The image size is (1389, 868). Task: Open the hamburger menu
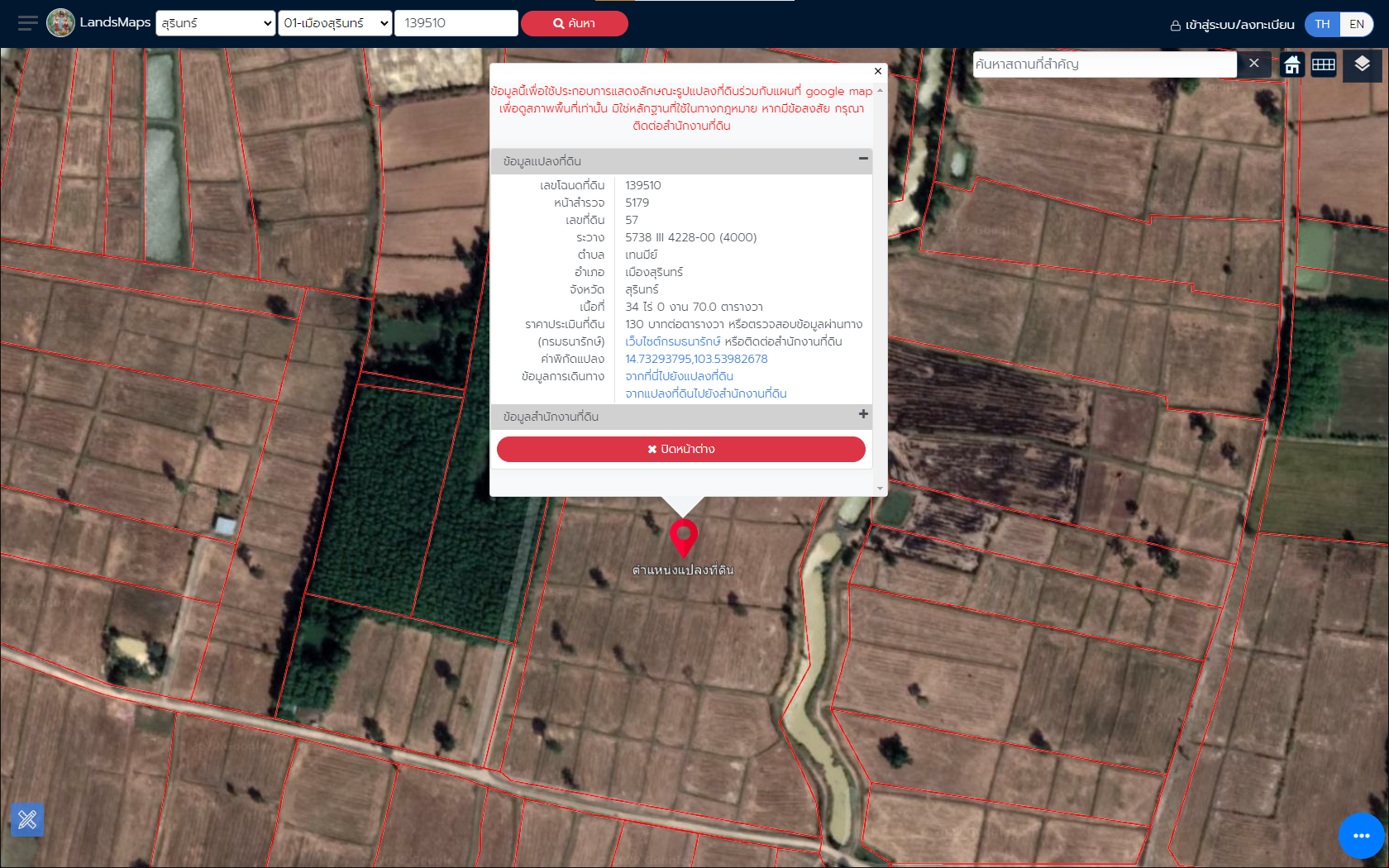pyautogui.click(x=27, y=23)
